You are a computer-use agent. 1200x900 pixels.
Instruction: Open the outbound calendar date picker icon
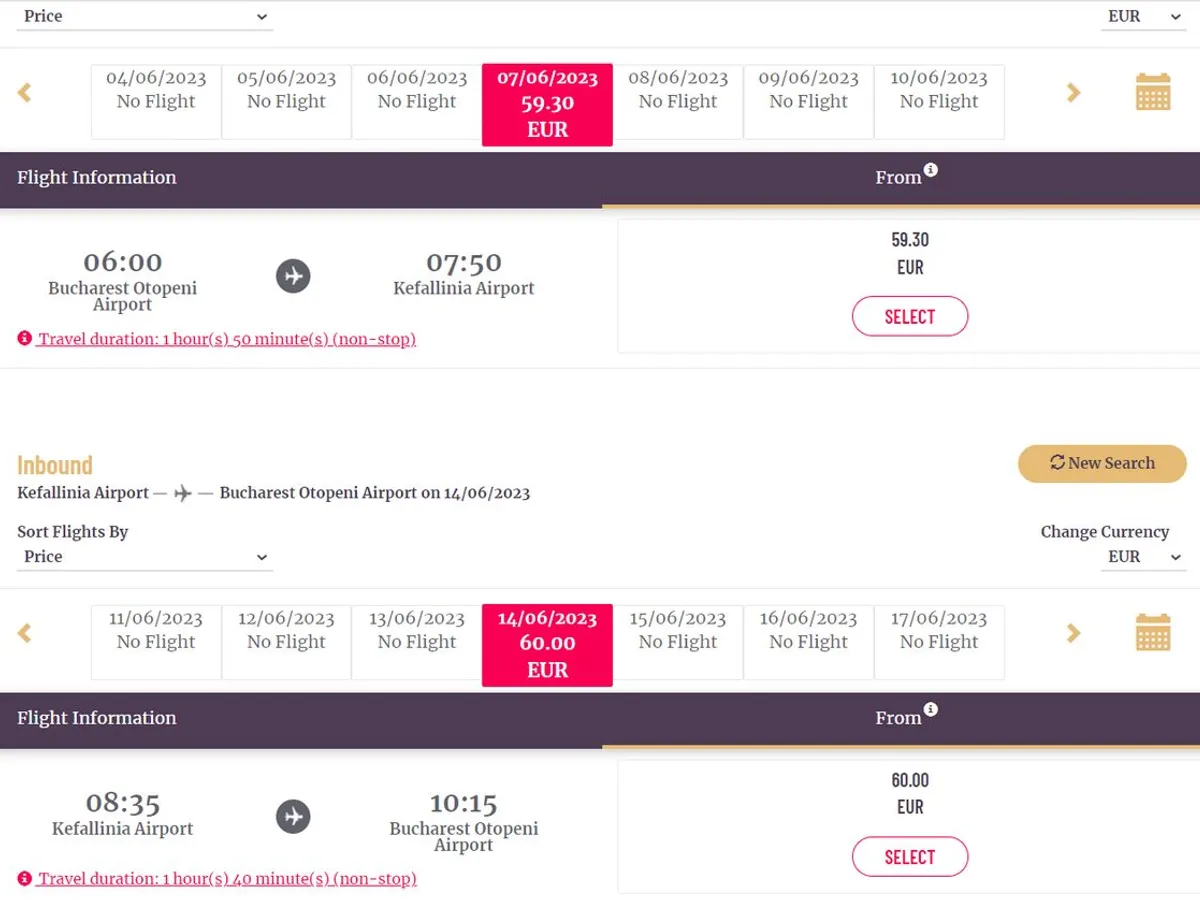pyautogui.click(x=1152, y=92)
